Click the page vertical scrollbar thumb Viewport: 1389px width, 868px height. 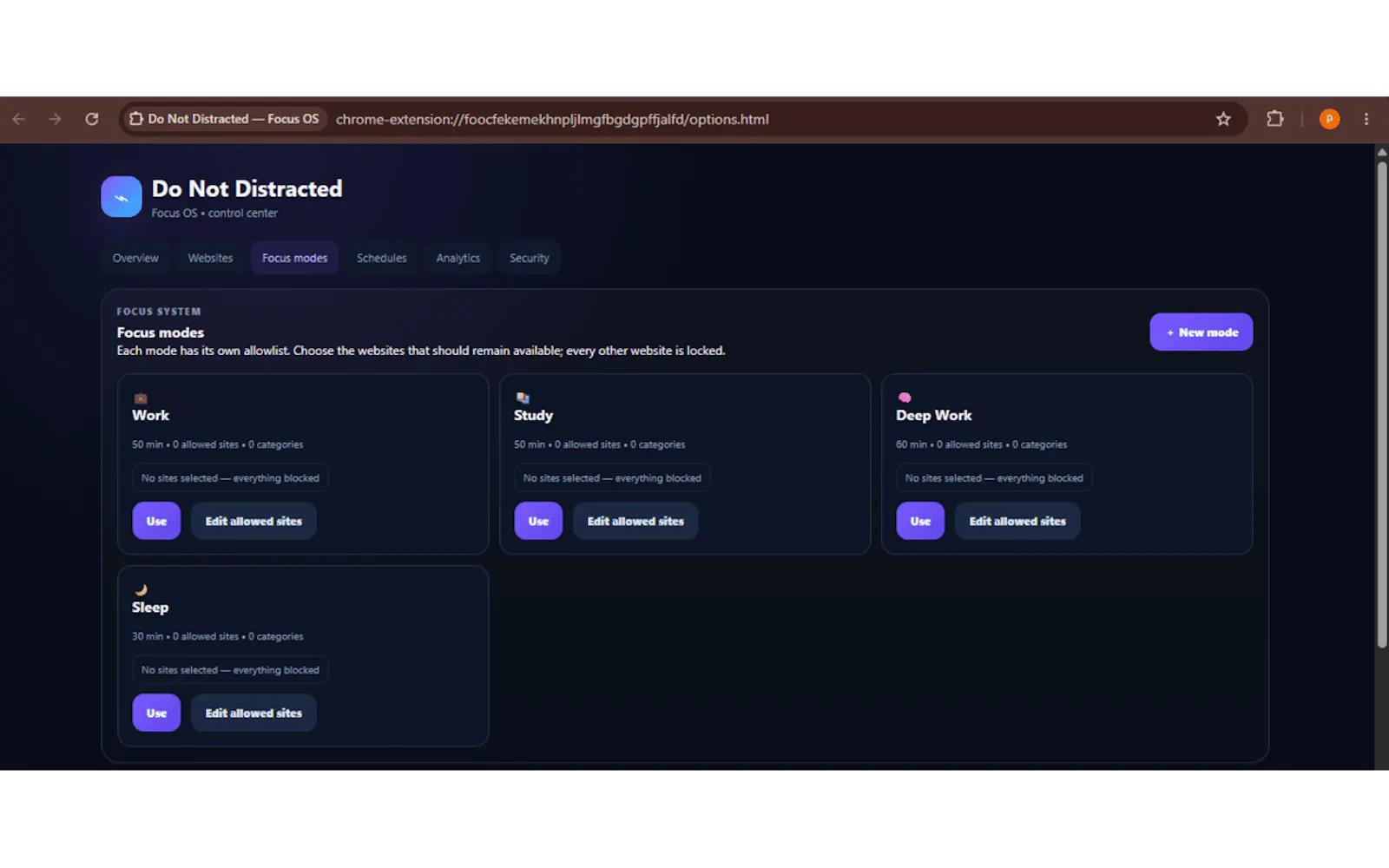tap(1382, 404)
